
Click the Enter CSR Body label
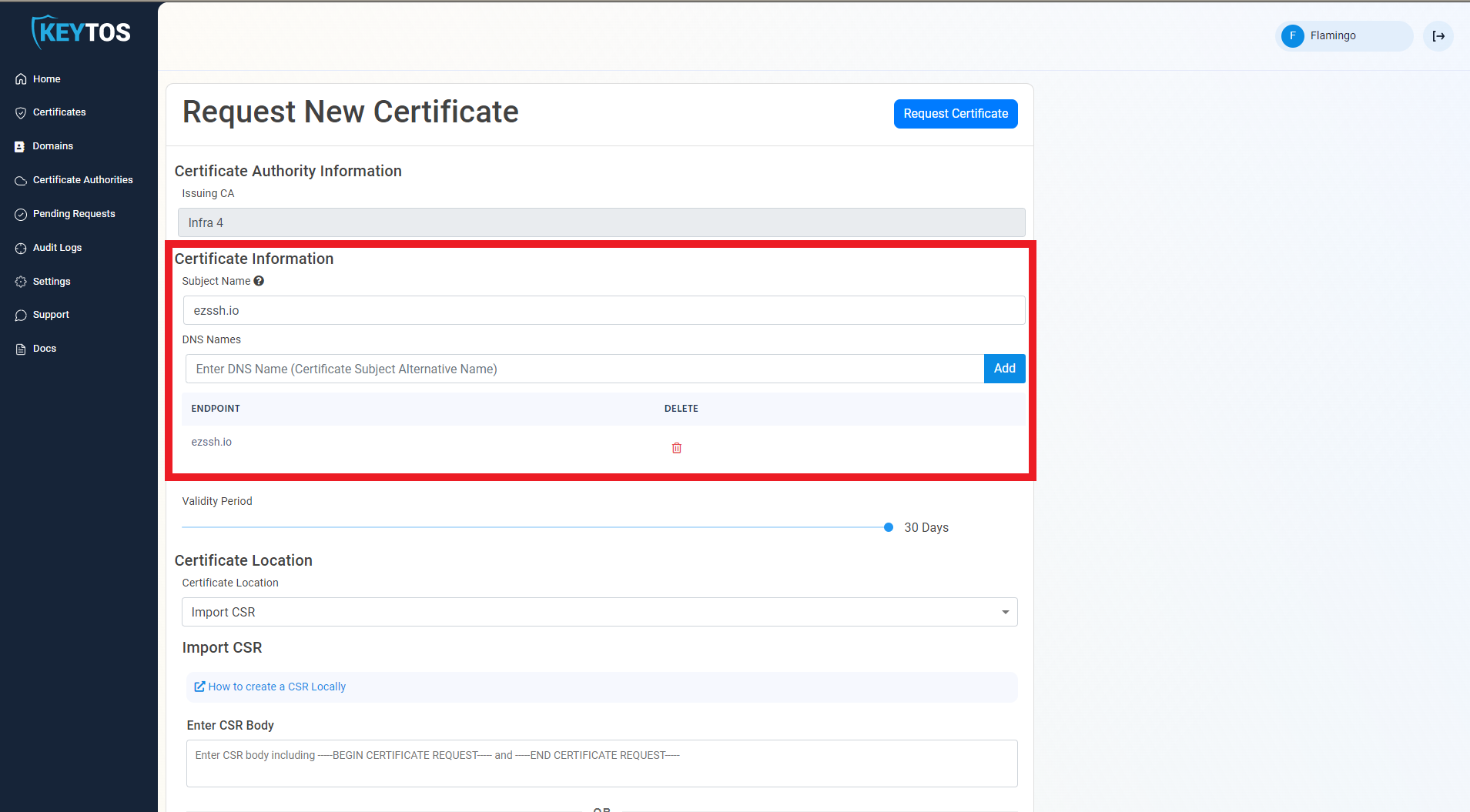click(x=230, y=725)
